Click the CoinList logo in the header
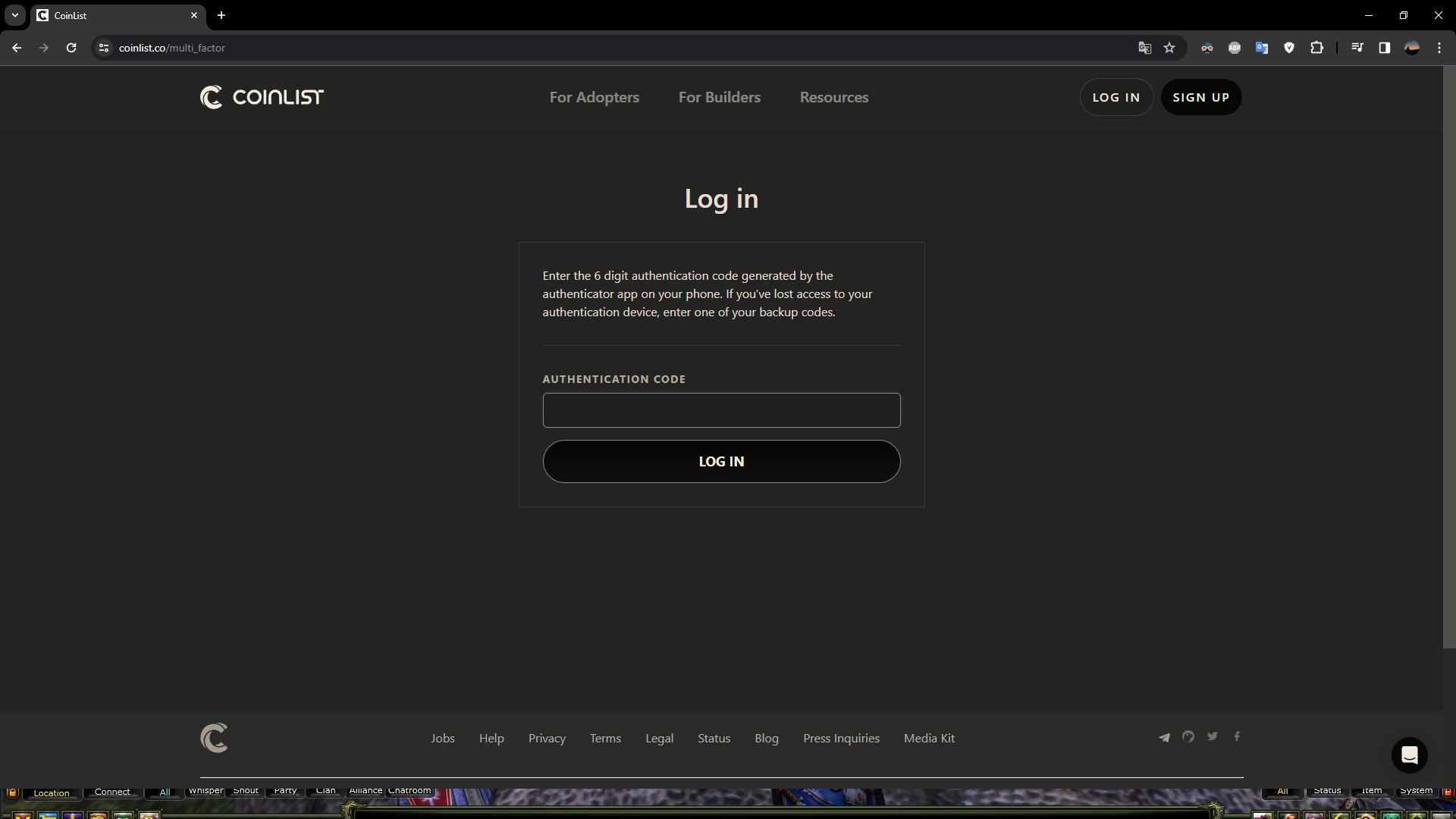 [261, 97]
